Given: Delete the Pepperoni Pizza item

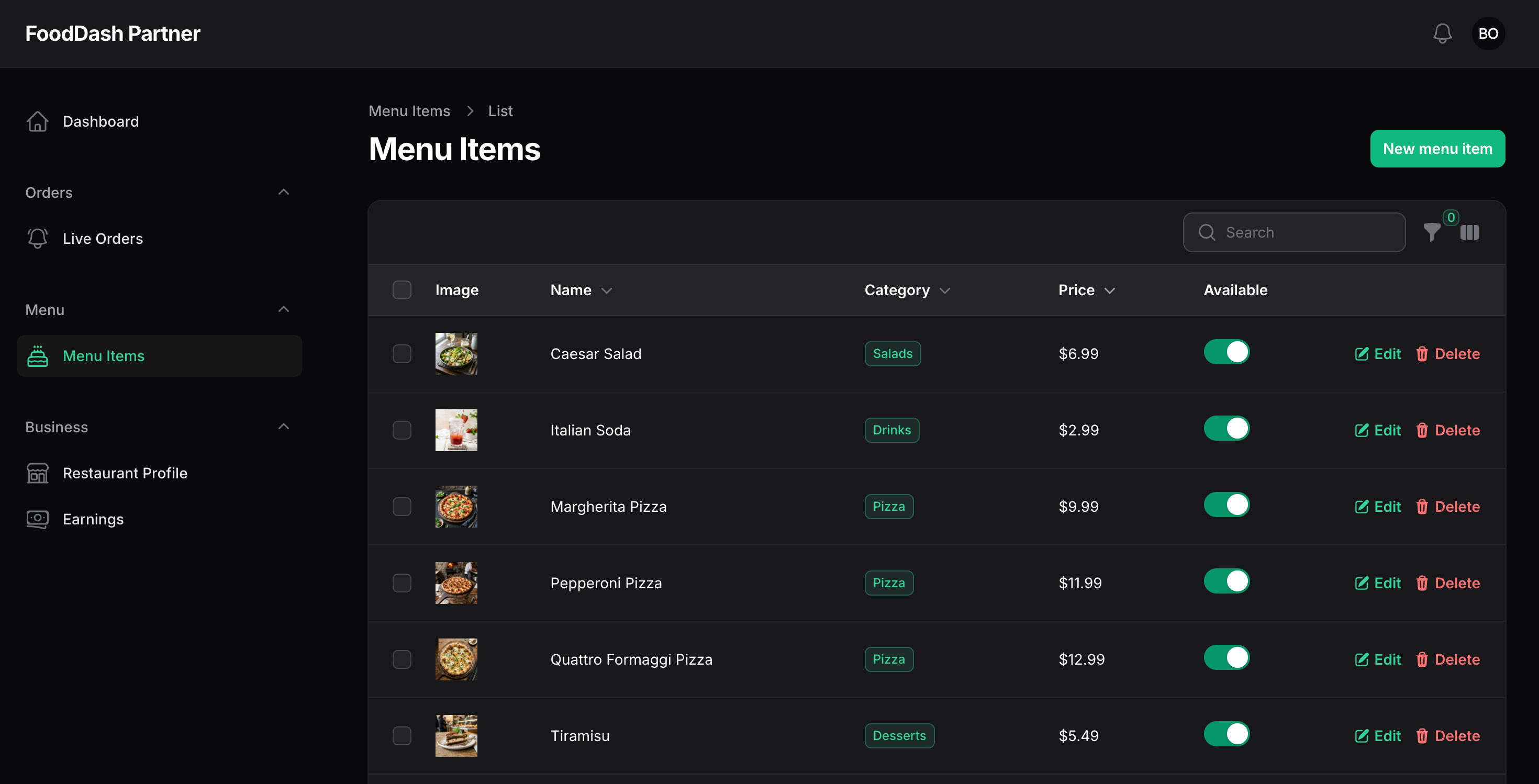Looking at the screenshot, I should pos(1447,583).
